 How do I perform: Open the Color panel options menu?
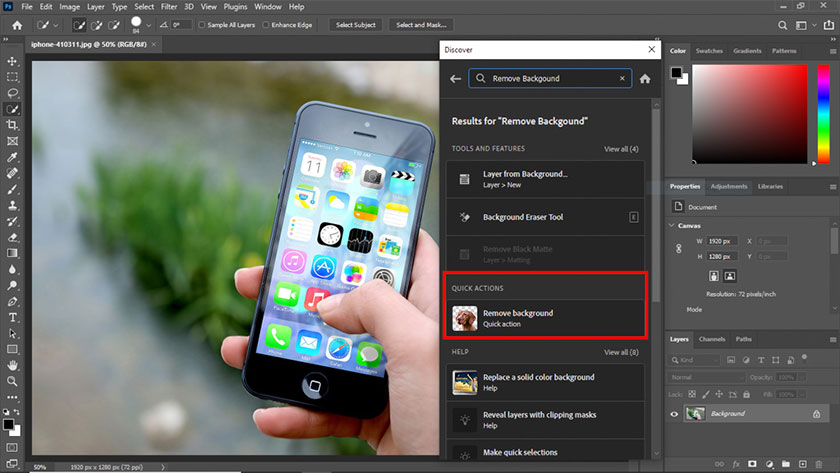coord(832,51)
